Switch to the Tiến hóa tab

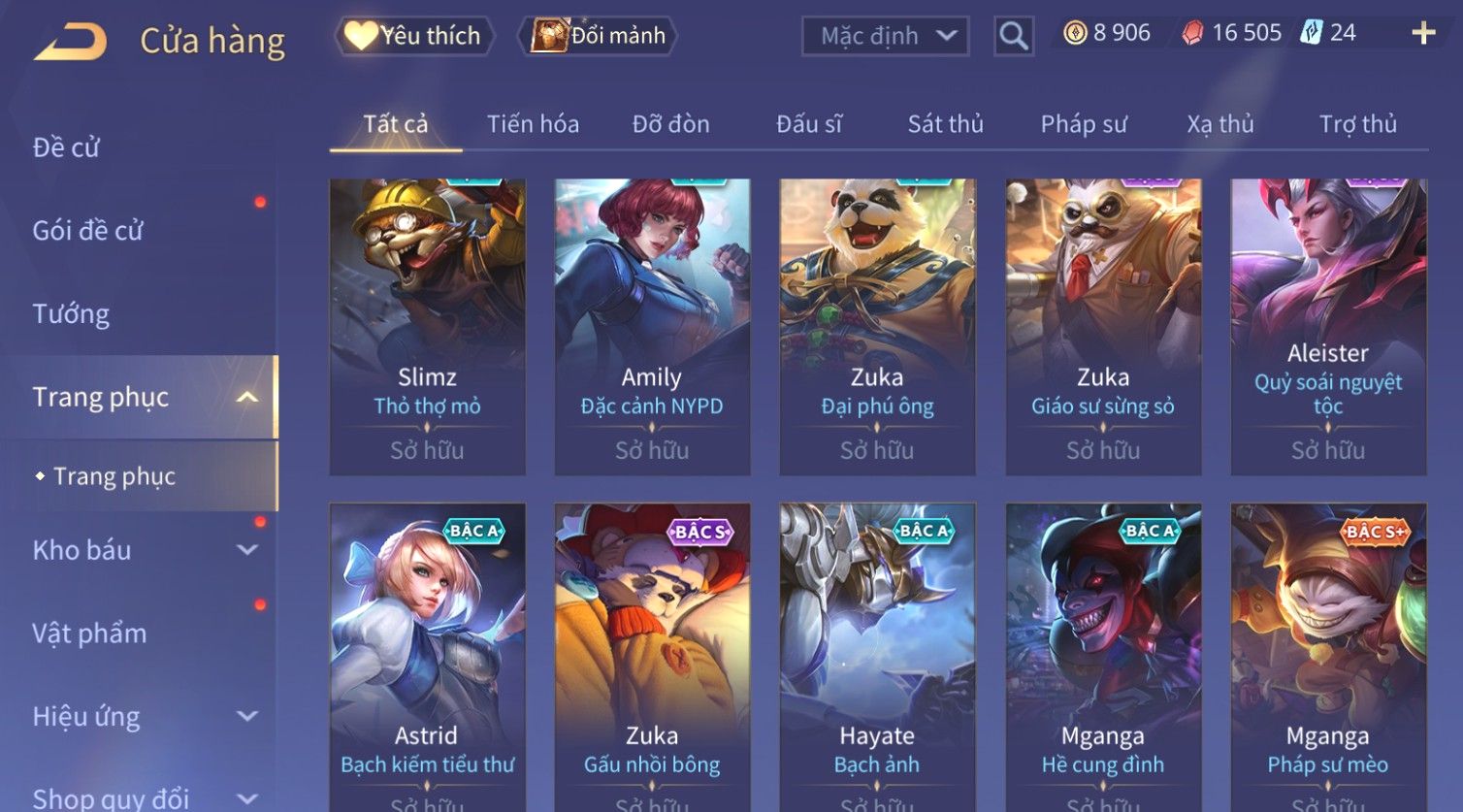pyautogui.click(x=533, y=124)
